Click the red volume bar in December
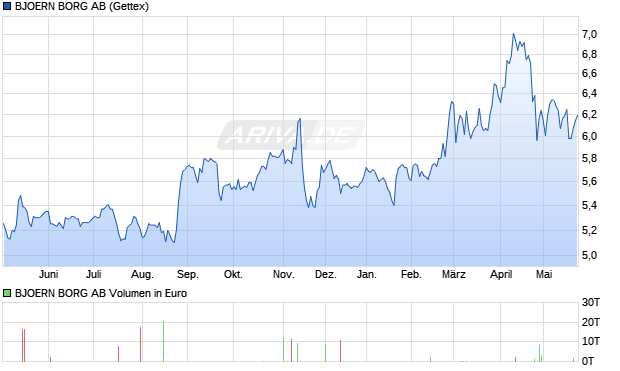Viewport: 620px width, 371px height. pos(340,351)
